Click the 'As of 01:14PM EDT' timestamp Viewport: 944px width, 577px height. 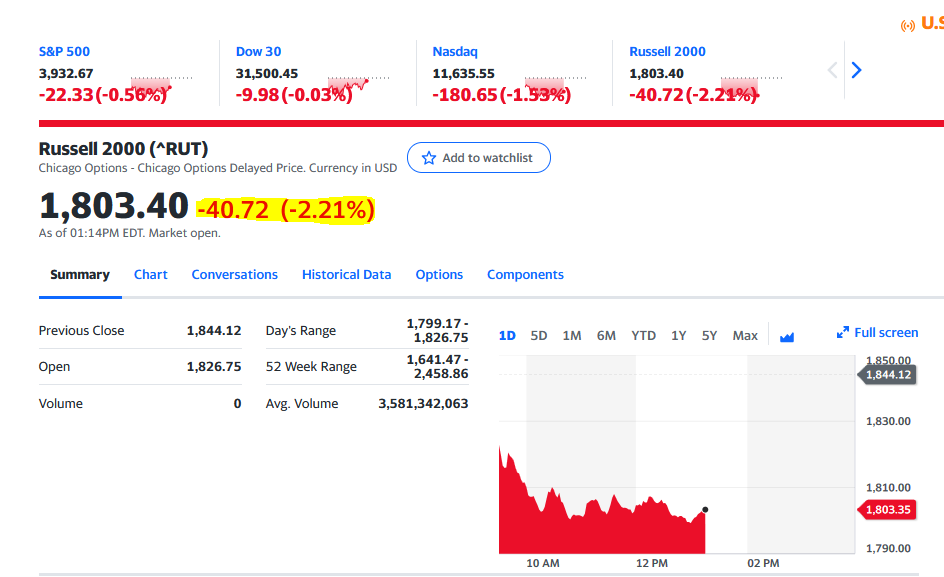pos(129,233)
